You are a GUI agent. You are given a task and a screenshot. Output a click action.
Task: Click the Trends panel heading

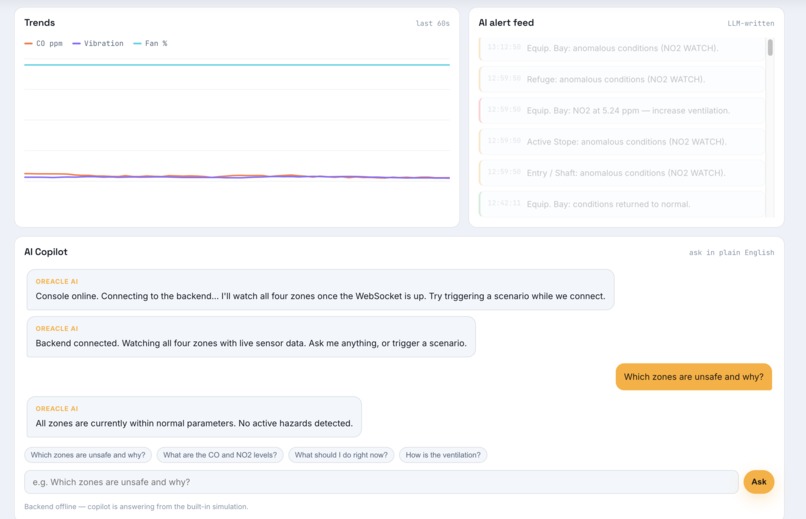[40, 23]
